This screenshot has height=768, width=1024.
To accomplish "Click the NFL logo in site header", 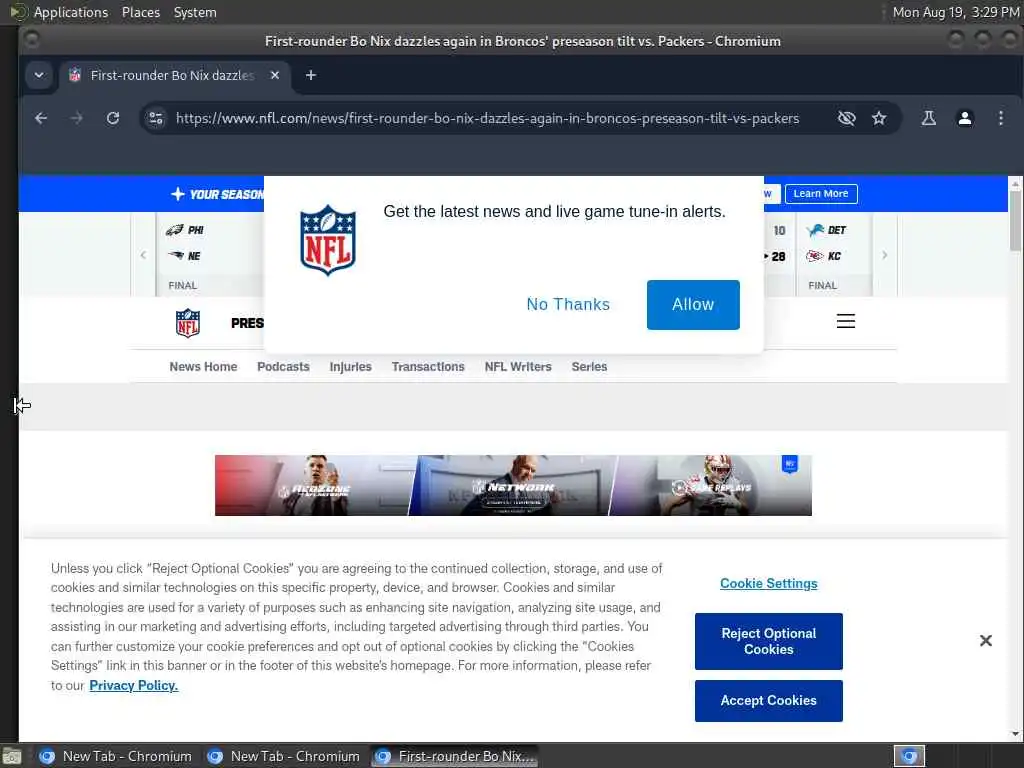I will 187,323.
